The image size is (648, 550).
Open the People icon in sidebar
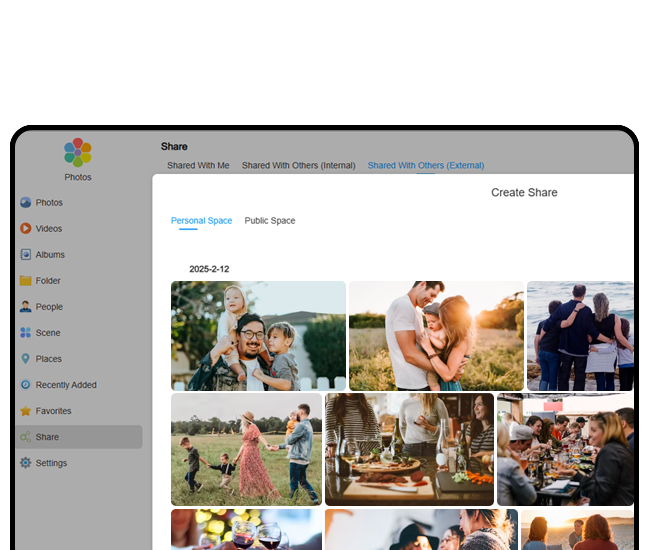pos(26,307)
